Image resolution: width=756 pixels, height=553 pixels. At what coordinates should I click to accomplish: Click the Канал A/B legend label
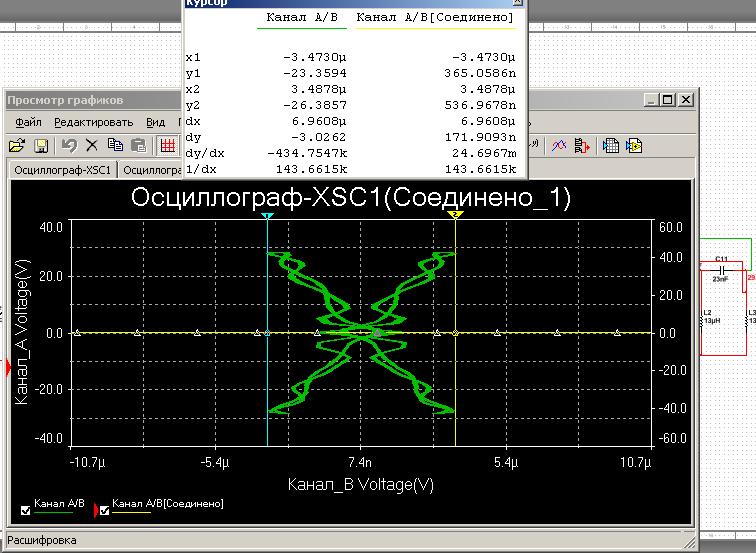[x=59, y=503]
